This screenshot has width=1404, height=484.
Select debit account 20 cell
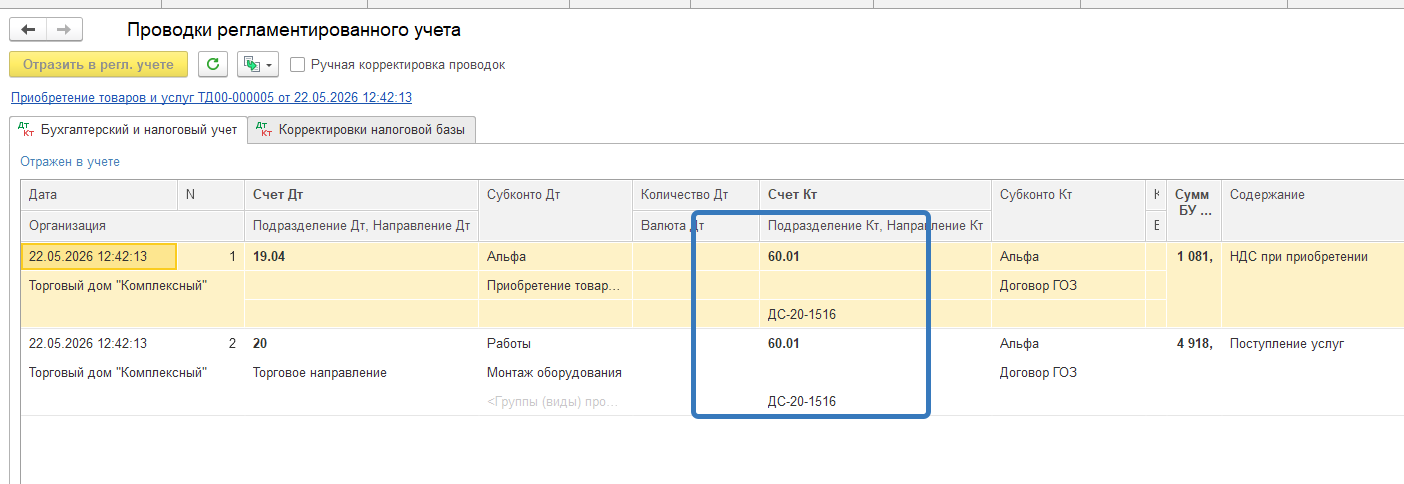[361, 343]
